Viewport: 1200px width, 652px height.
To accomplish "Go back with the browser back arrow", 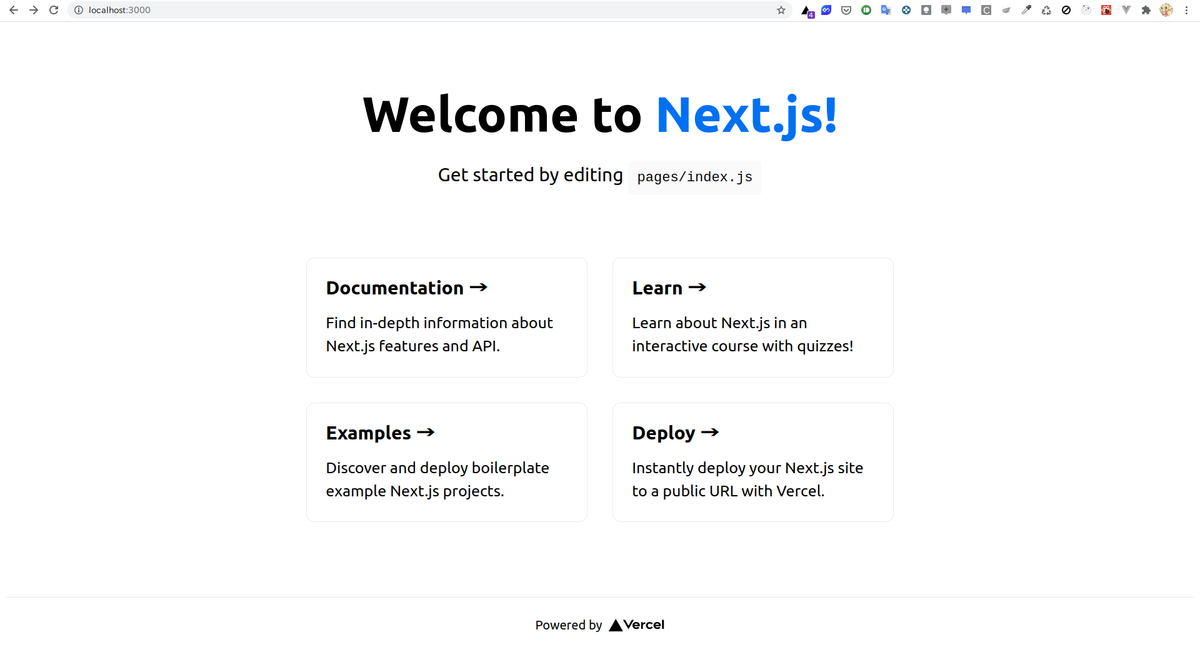I will [13, 10].
